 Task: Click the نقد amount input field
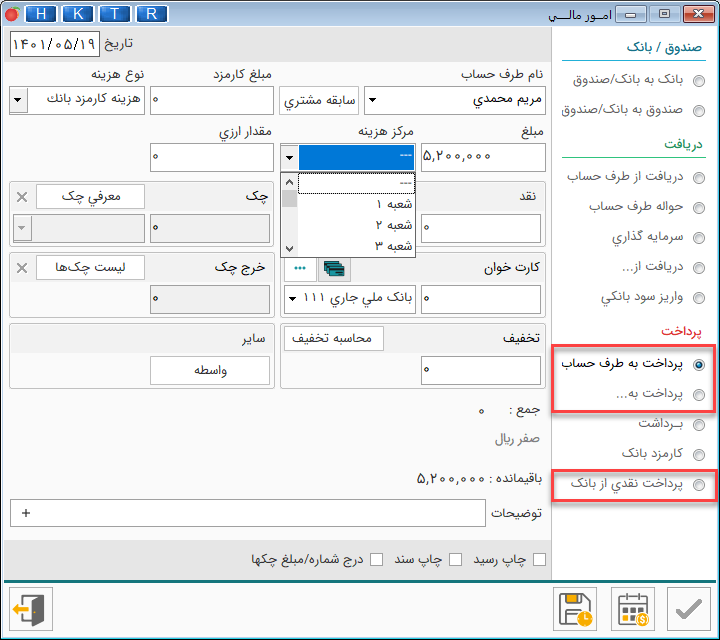[x=481, y=228]
